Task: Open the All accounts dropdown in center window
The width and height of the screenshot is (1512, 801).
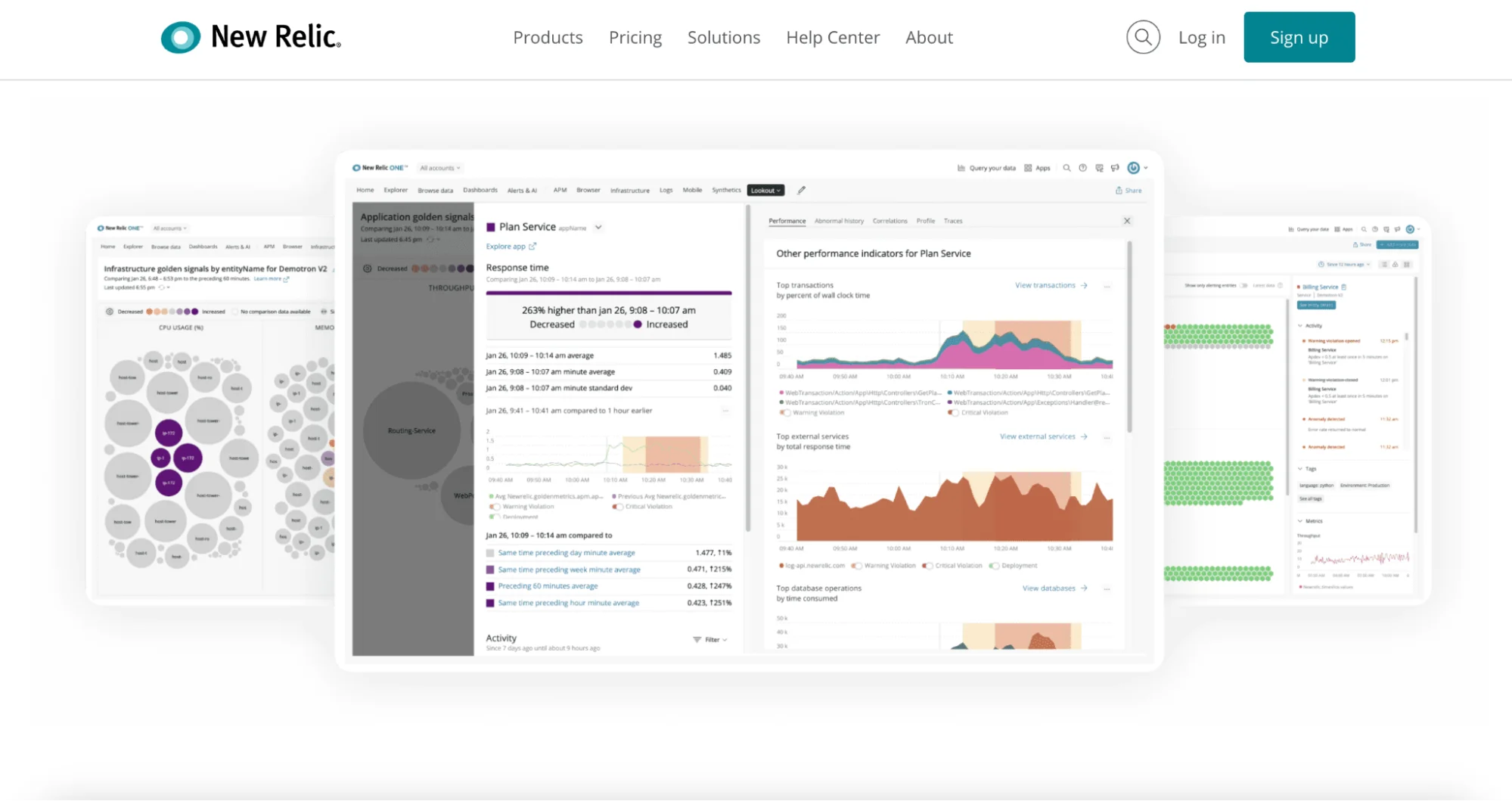Action: (x=439, y=168)
